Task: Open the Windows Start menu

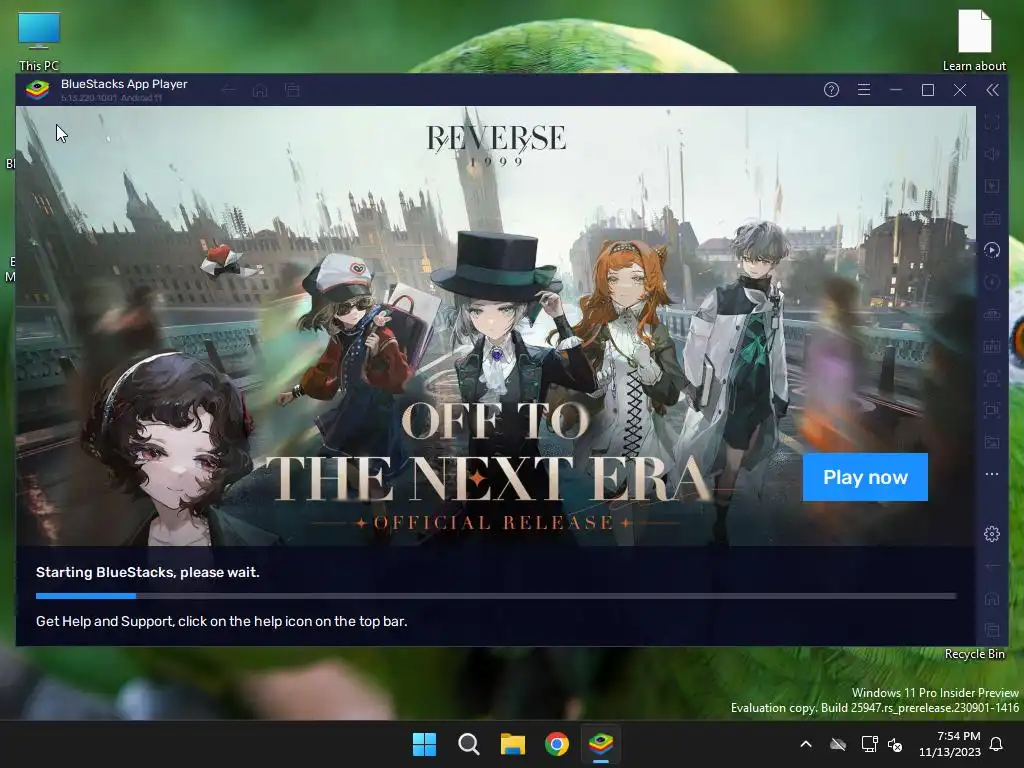Action: pos(424,744)
